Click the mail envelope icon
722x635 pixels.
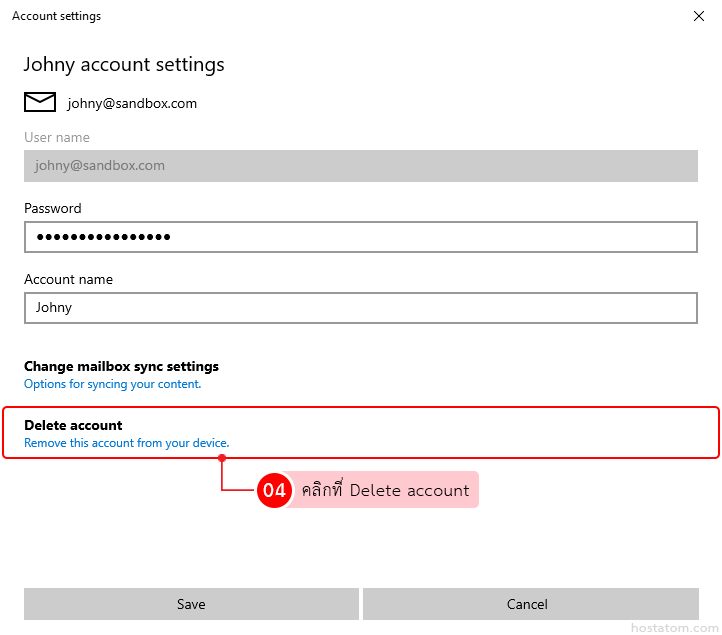coord(40,102)
